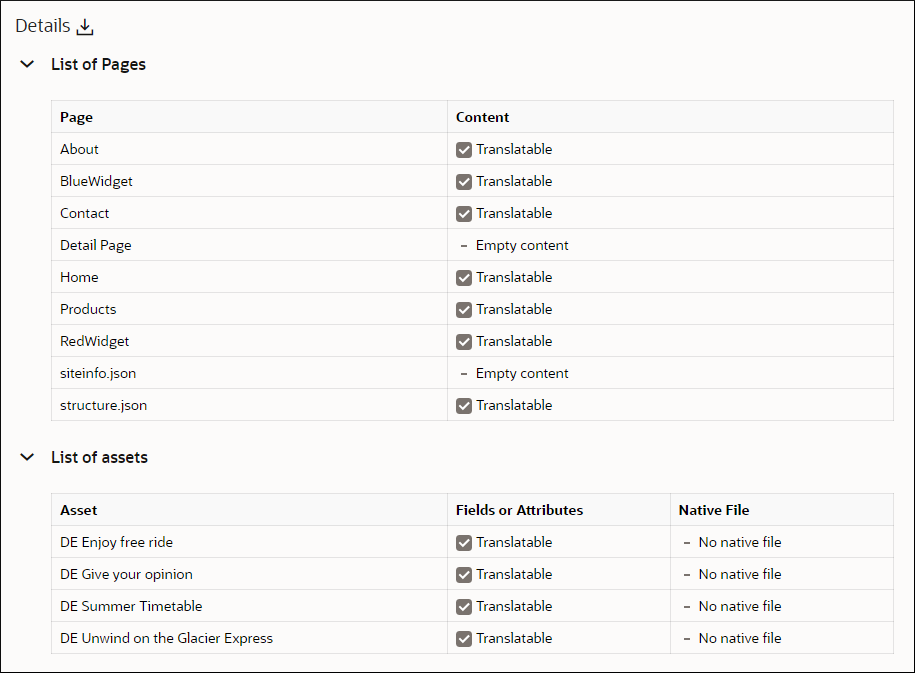Toggle Translatable checkbox for Home page

(464, 277)
